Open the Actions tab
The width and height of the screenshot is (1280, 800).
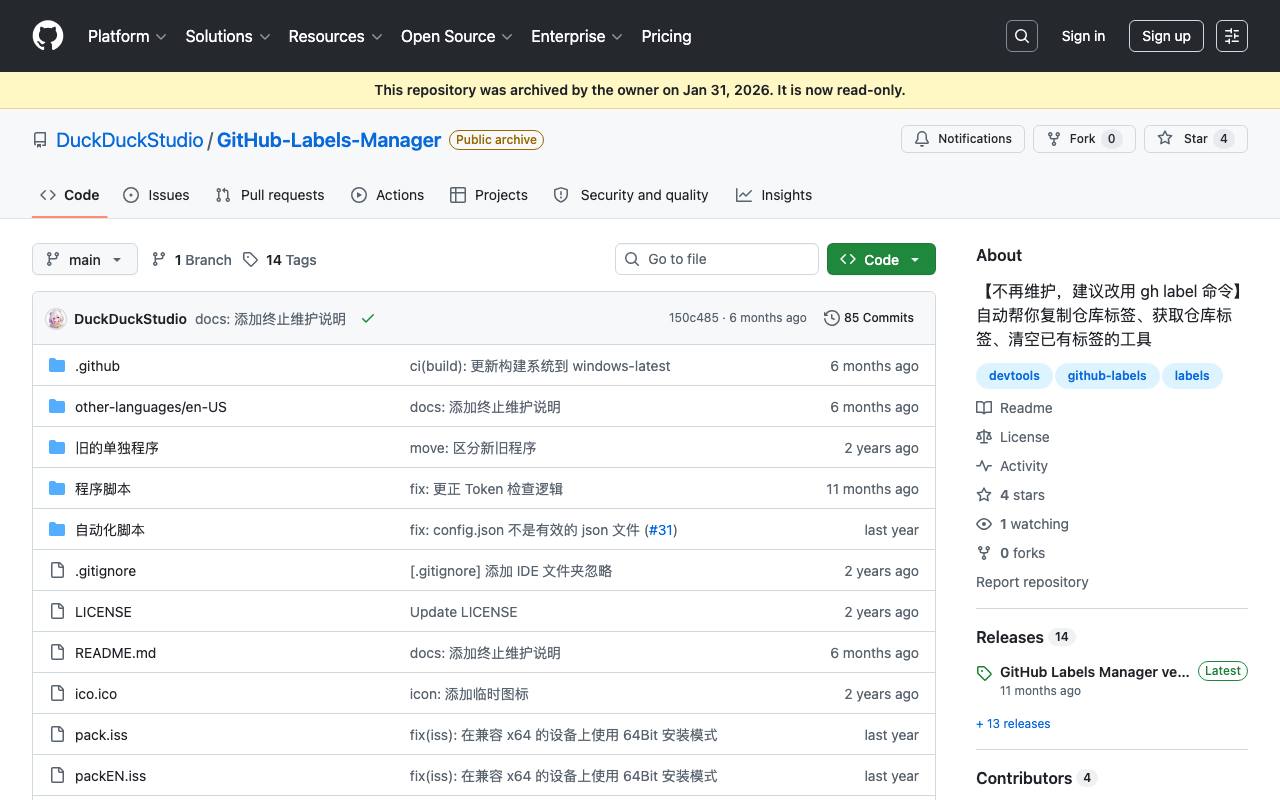[x=388, y=195]
